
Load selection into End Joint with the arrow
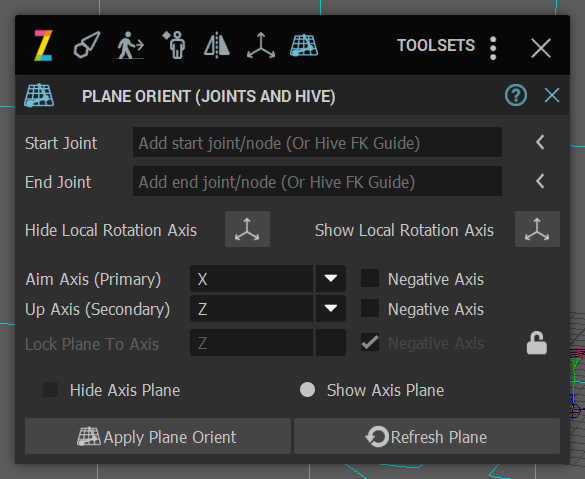coord(540,181)
